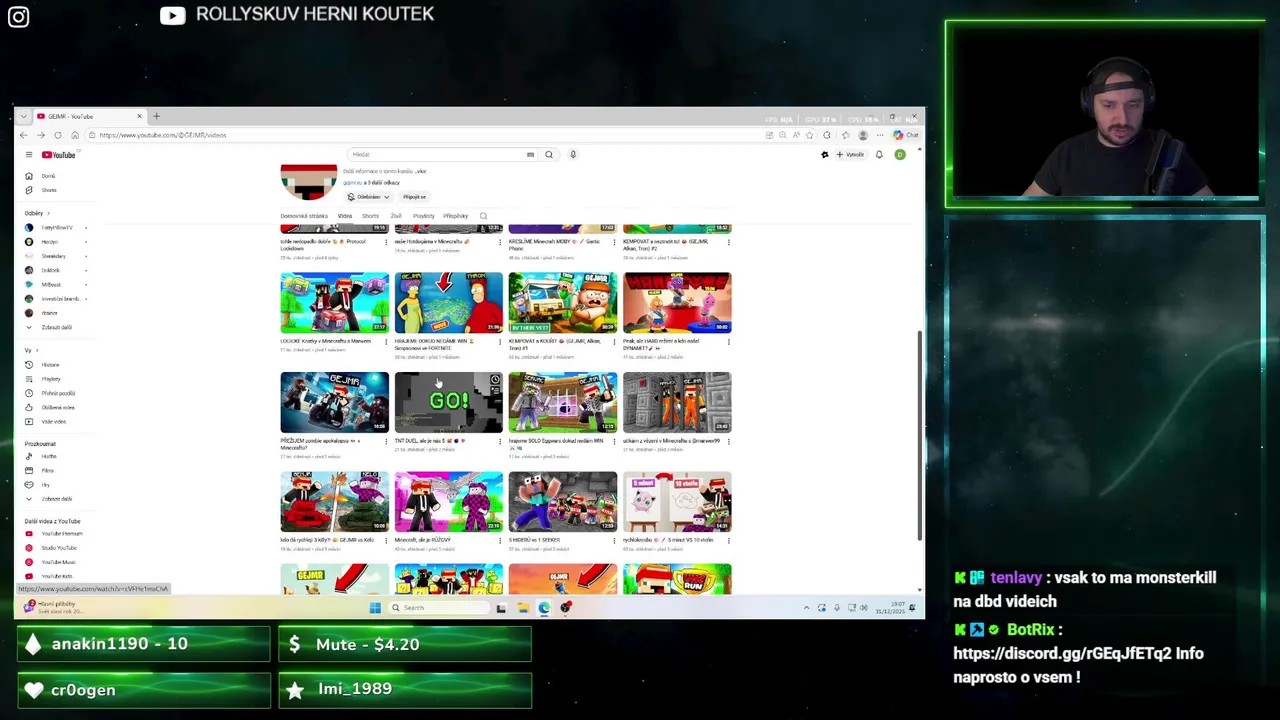The image size is (1280, 720).
Task: Open the GO! TNT DUEL video thumbnail
Action: tap(449, 402)
